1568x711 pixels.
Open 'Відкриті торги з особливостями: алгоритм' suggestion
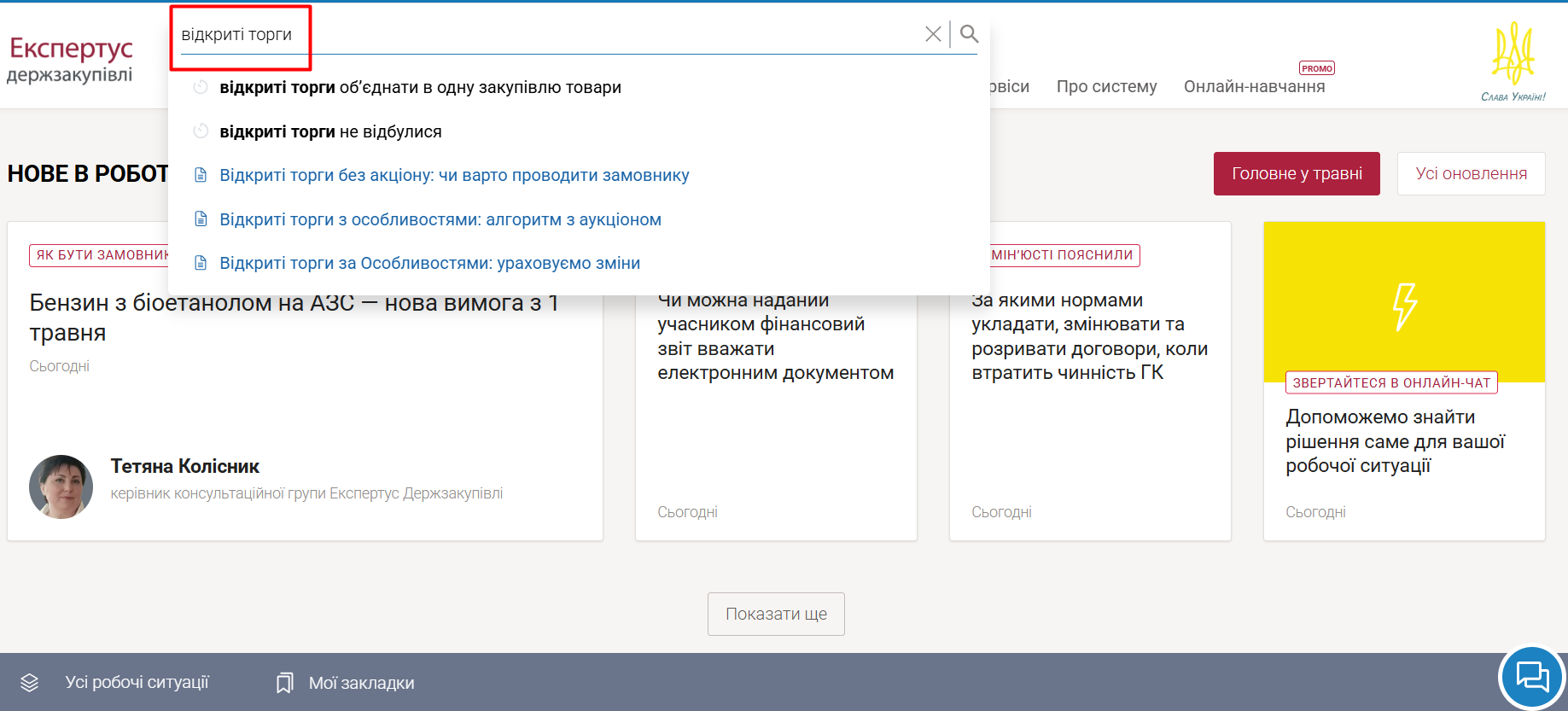(x=440, y=219)
